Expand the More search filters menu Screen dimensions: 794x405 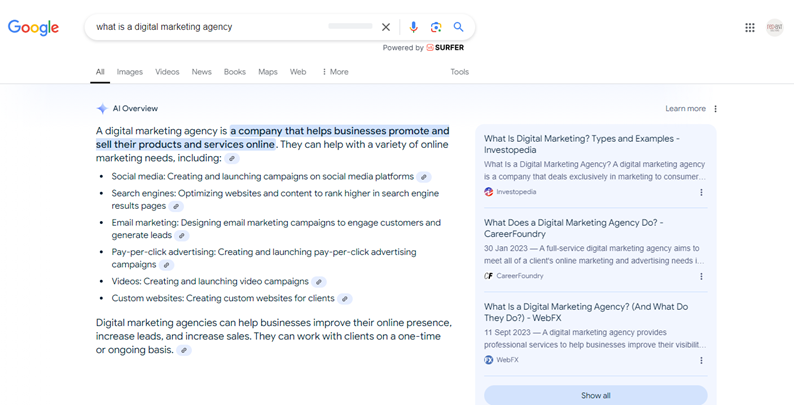click(x=335, y=72)
